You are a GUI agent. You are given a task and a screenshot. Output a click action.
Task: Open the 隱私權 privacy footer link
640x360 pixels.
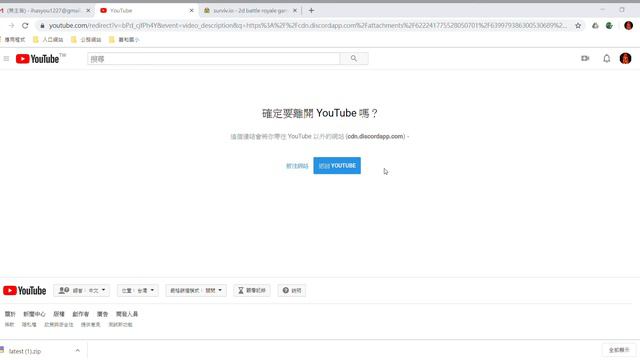[29, 324]
